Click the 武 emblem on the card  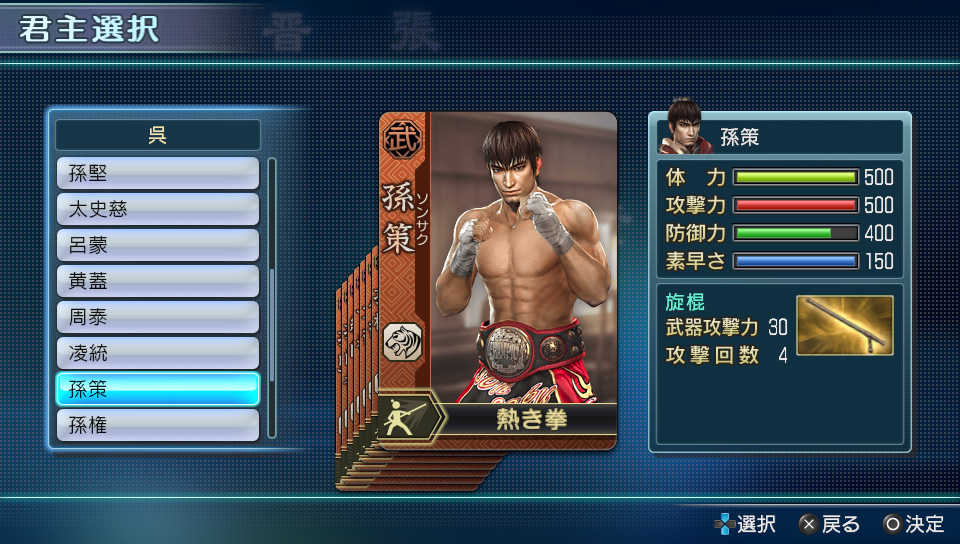pos(402,140)
